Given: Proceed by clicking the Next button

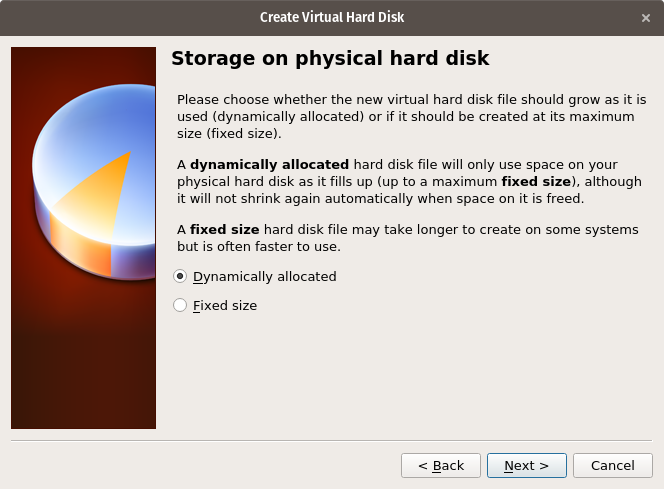Looking at the screenshot, I should pos(527,466).
